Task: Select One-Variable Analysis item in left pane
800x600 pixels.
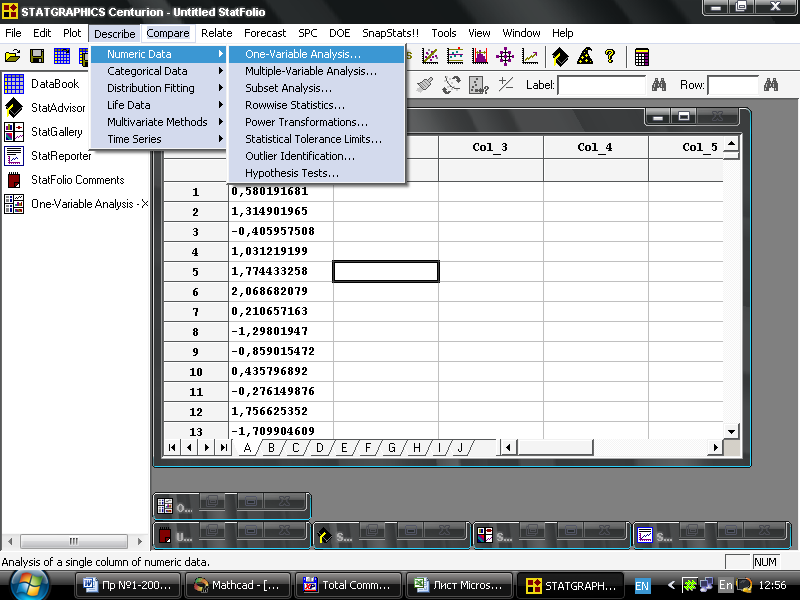Action: (77, 204)
